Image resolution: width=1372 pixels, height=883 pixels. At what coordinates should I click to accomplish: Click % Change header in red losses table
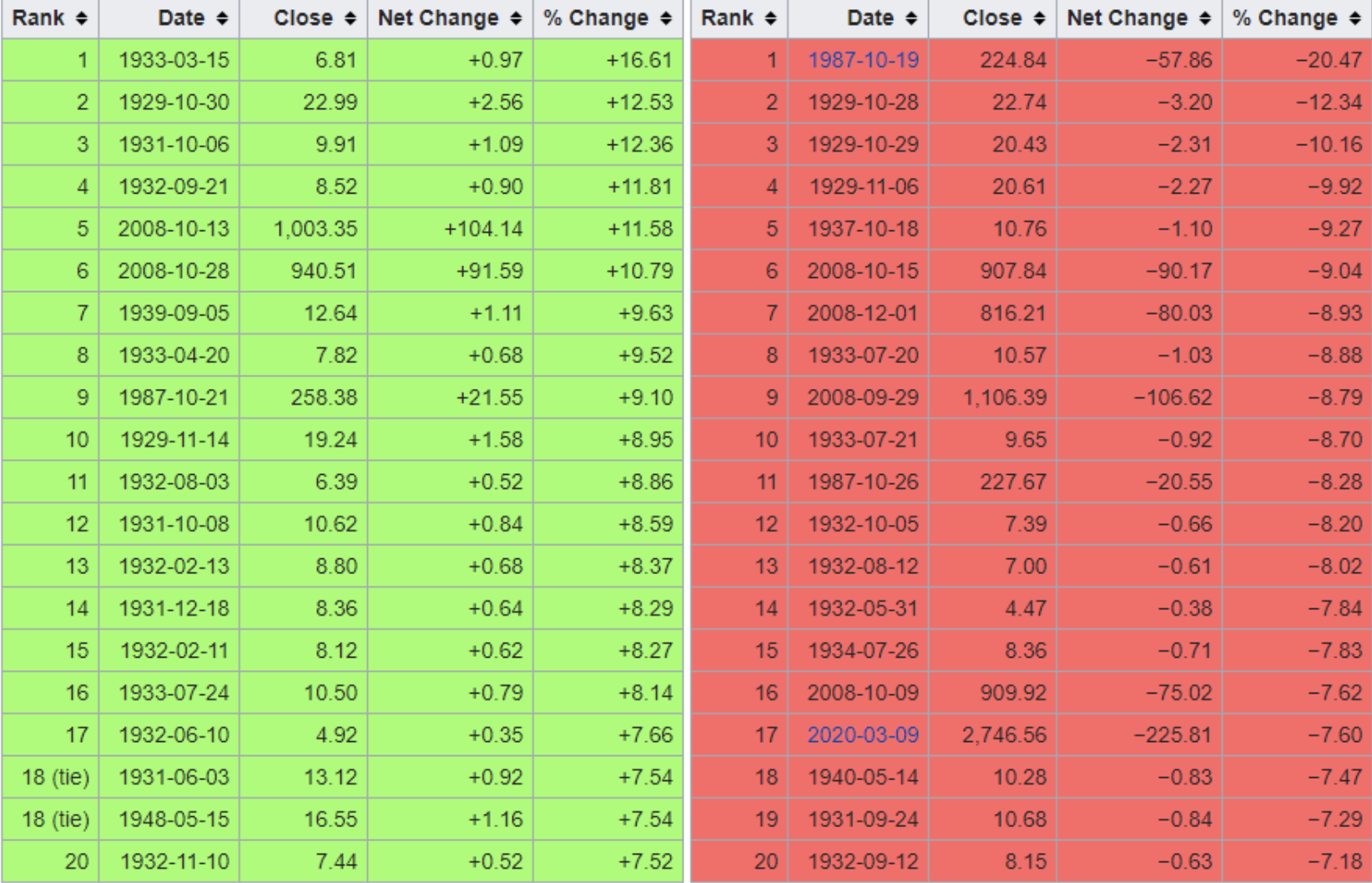click(1297, 18)
